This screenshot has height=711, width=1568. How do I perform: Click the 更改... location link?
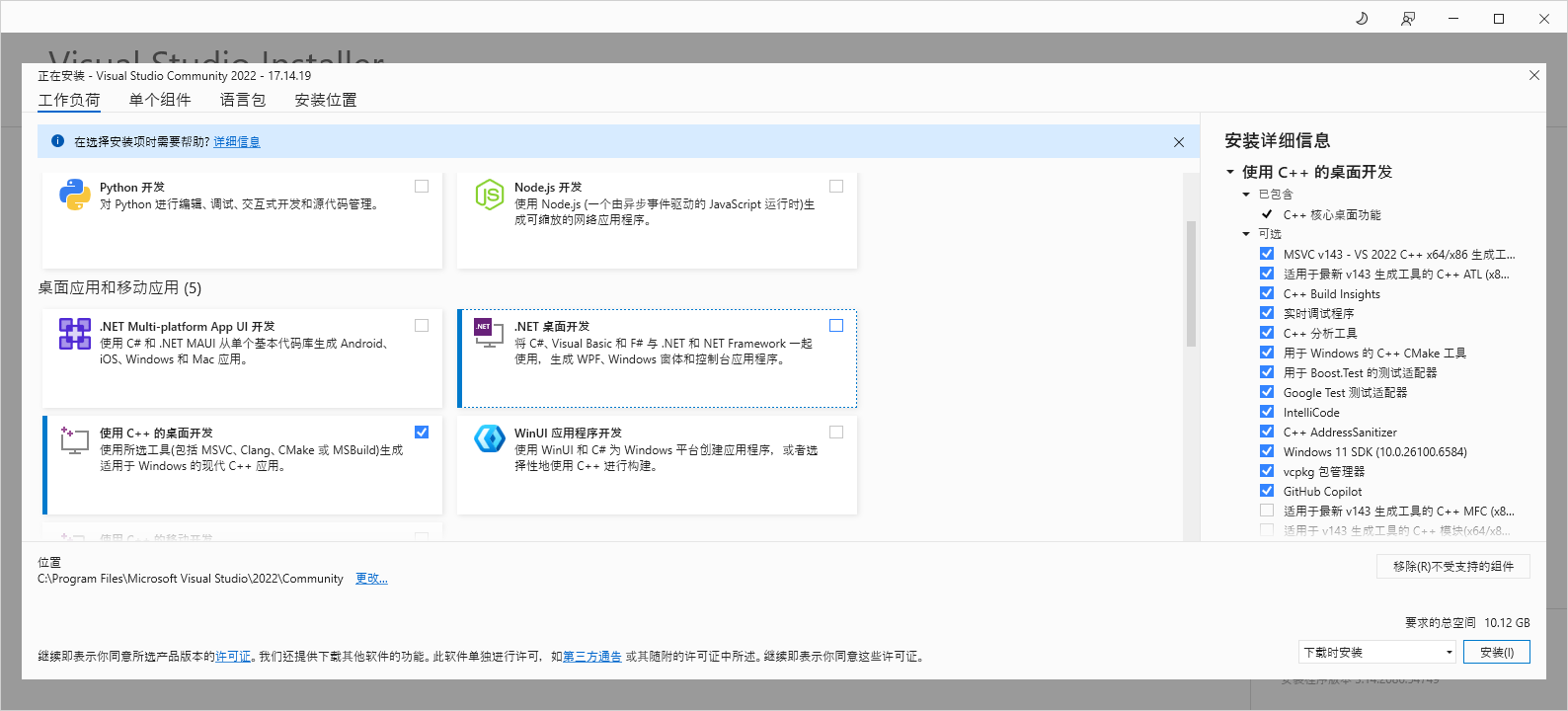(x=371, y=579)
